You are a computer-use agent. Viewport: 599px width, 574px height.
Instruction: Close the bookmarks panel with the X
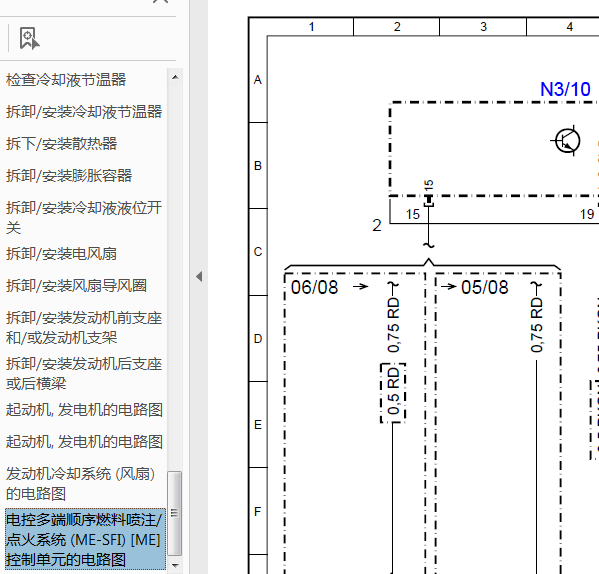pyautogui.click(x=160, y=2)
